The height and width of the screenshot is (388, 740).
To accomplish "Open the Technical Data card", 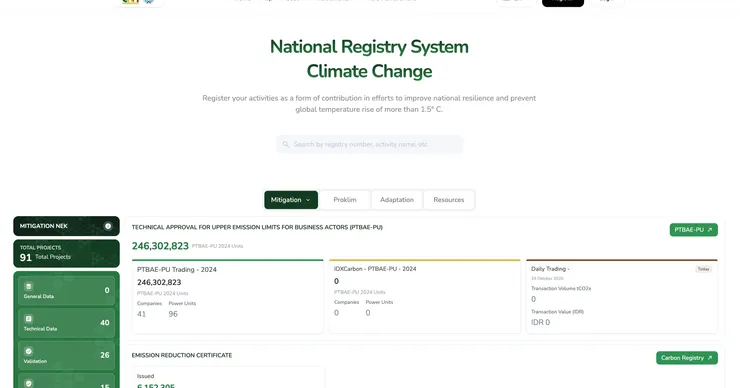I will point(67,323).
